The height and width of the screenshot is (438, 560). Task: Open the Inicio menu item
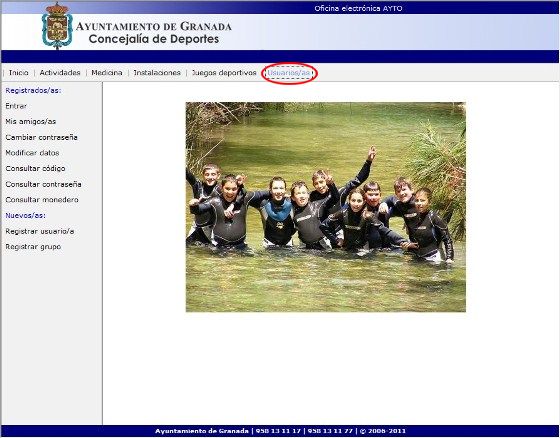(19, 73)
